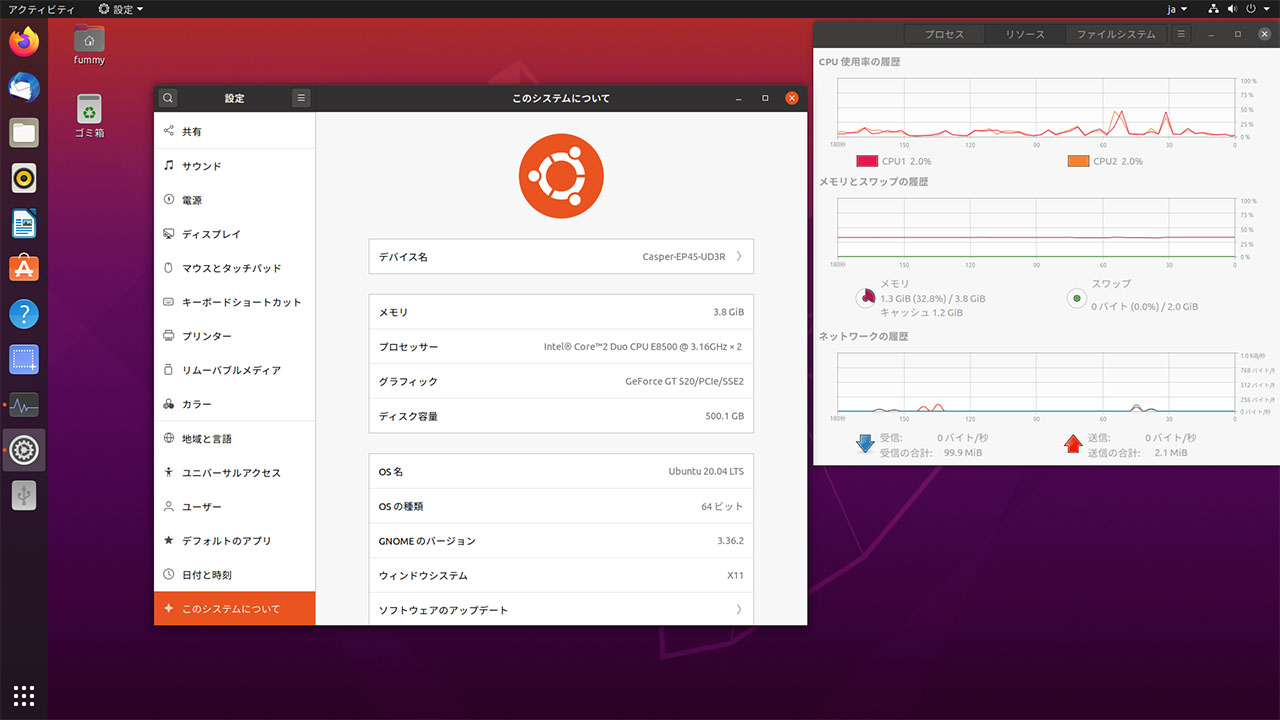The image size is (1280, 720).
Task: Click the 64 ビット OS type value
Action: 722,507
